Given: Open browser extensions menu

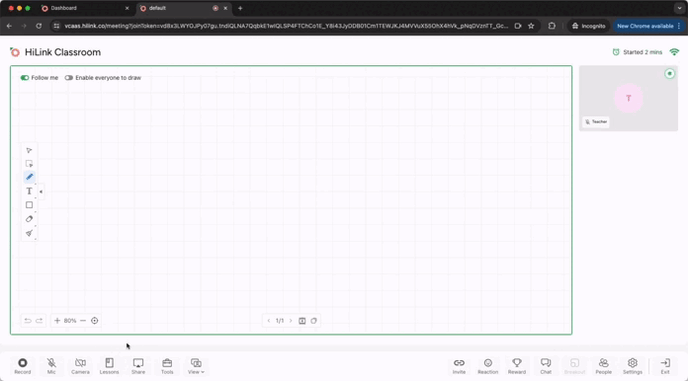Looking at the screenshot, I should 552,26.
